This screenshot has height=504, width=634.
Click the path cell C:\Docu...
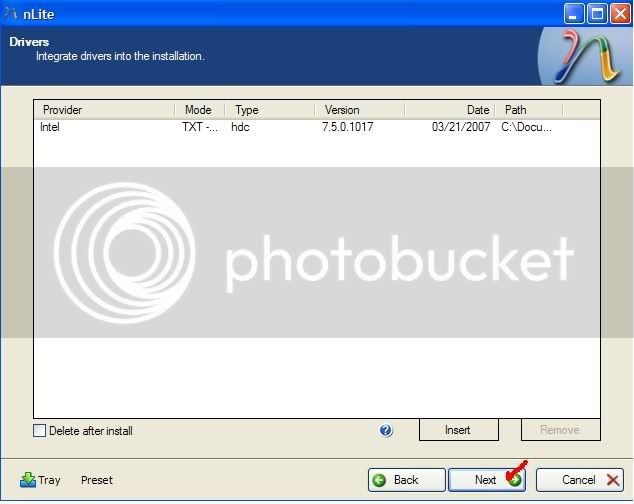click(x=526, y=127)
